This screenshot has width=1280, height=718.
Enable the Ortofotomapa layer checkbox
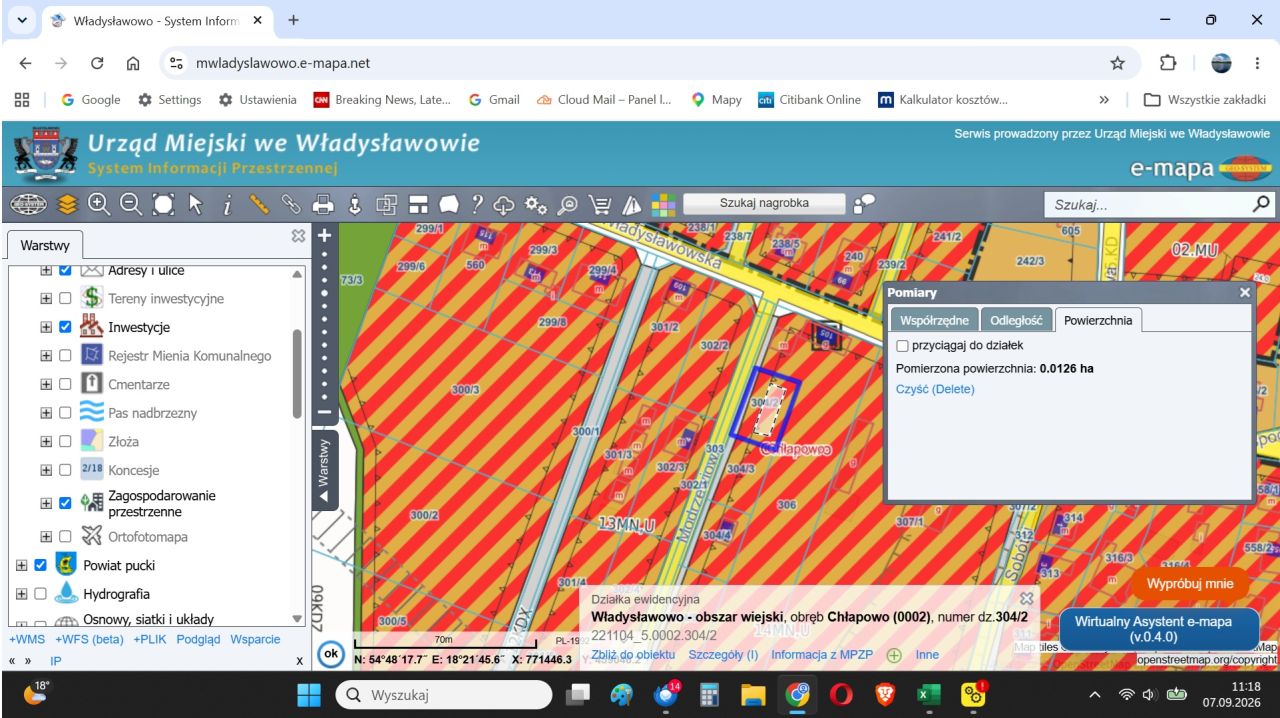65,536
